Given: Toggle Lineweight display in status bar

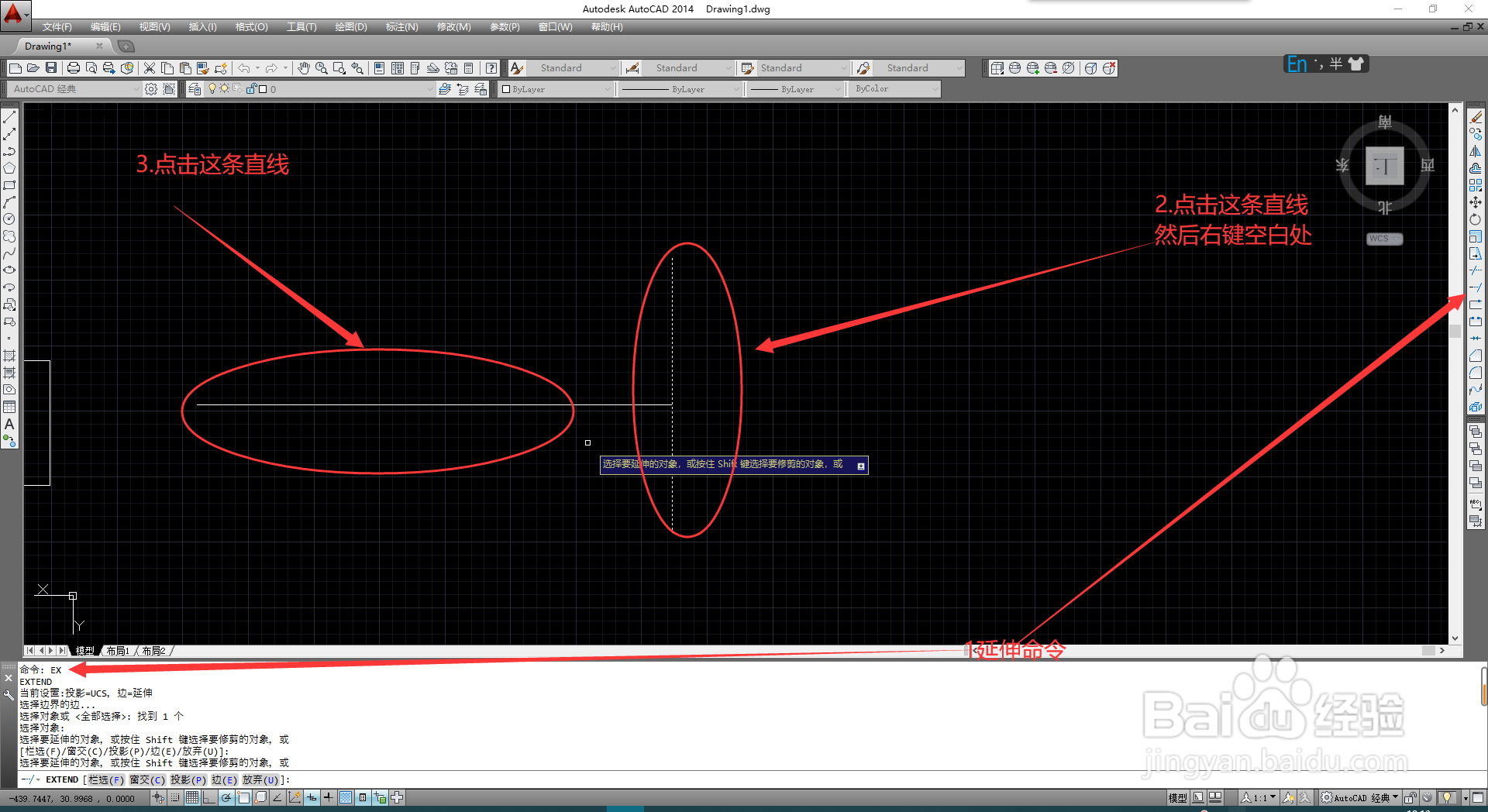Looking at the screenshot, I should point(329,797).
